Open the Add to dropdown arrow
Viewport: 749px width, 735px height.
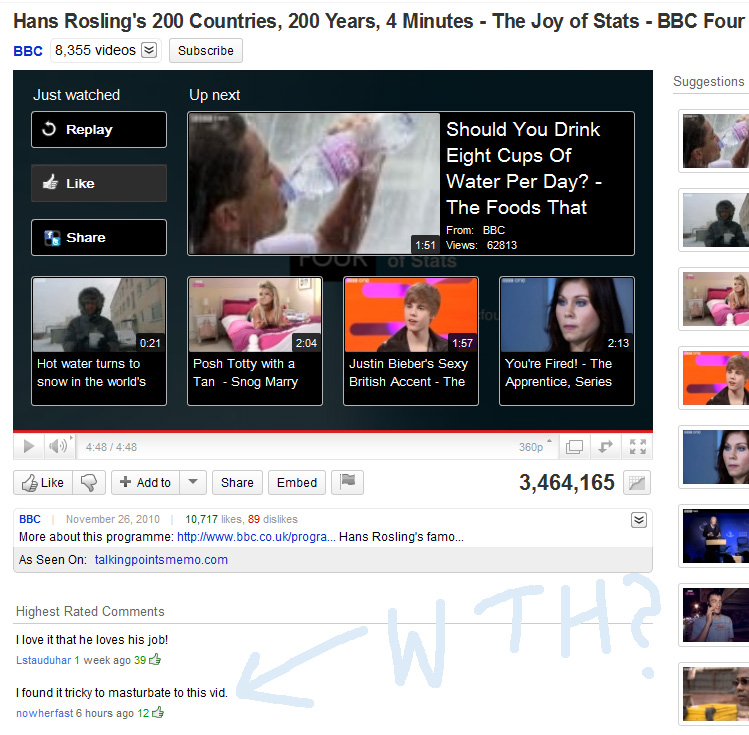coord(193,482)
